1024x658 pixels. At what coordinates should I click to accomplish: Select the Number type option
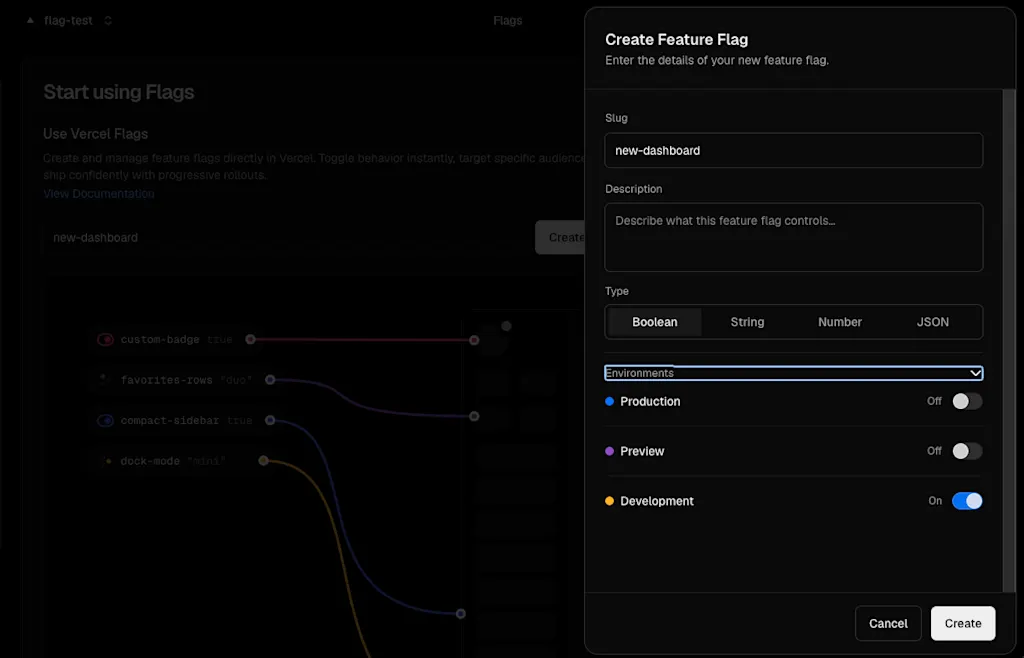840,322
